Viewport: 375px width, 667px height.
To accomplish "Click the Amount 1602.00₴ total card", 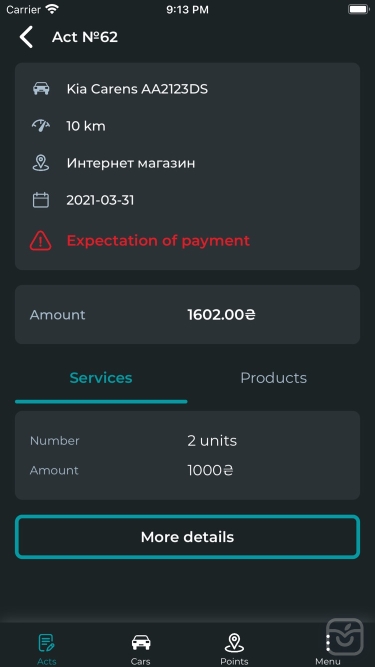I will [188, 314].
